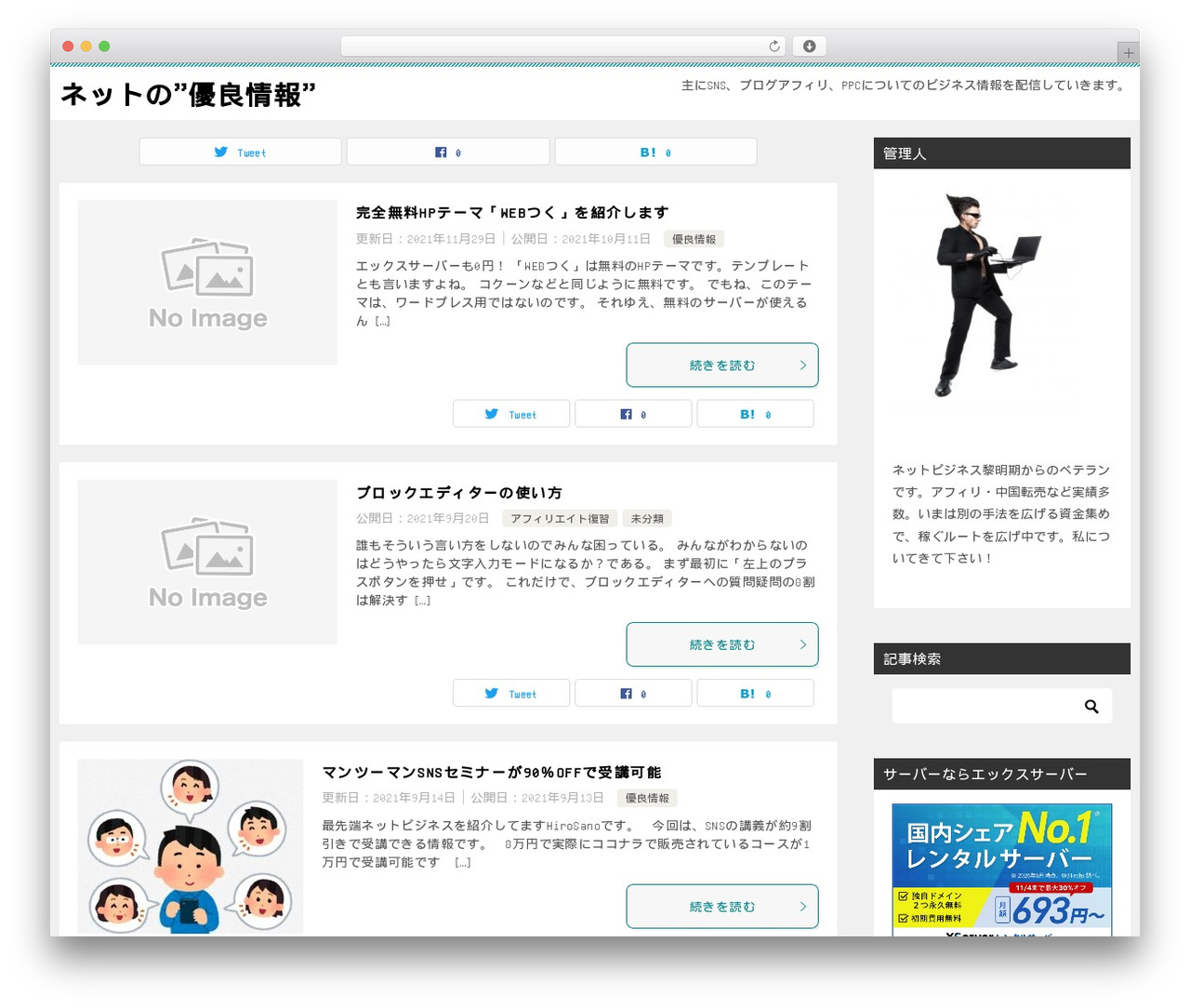Image resolution: width=1190 pixels, height=1008 pixels.
Task: Select the 優良情報 tag on the WEBつく article
Action: pyautogui.click(x=694, y=239)
